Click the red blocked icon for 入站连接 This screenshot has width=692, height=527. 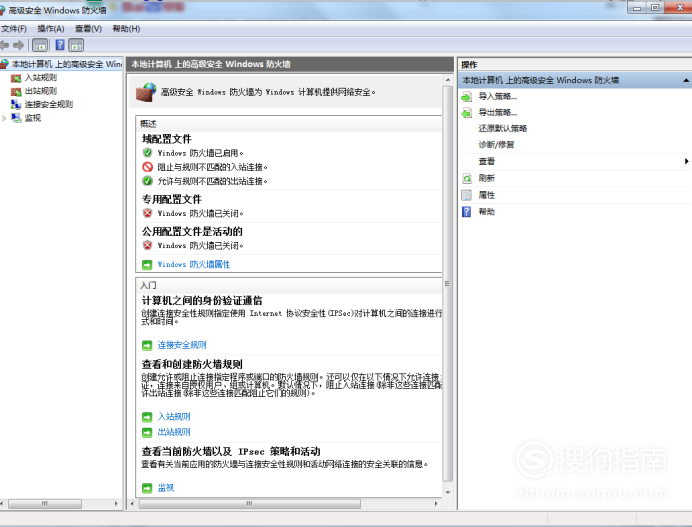pyautogui.click(x=147, y=167)
